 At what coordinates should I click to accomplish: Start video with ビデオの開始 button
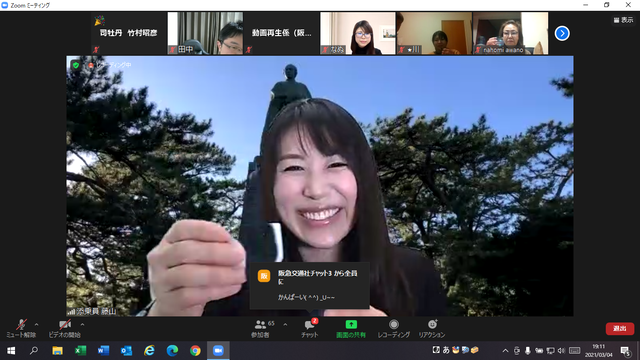[x=64, y=329]
